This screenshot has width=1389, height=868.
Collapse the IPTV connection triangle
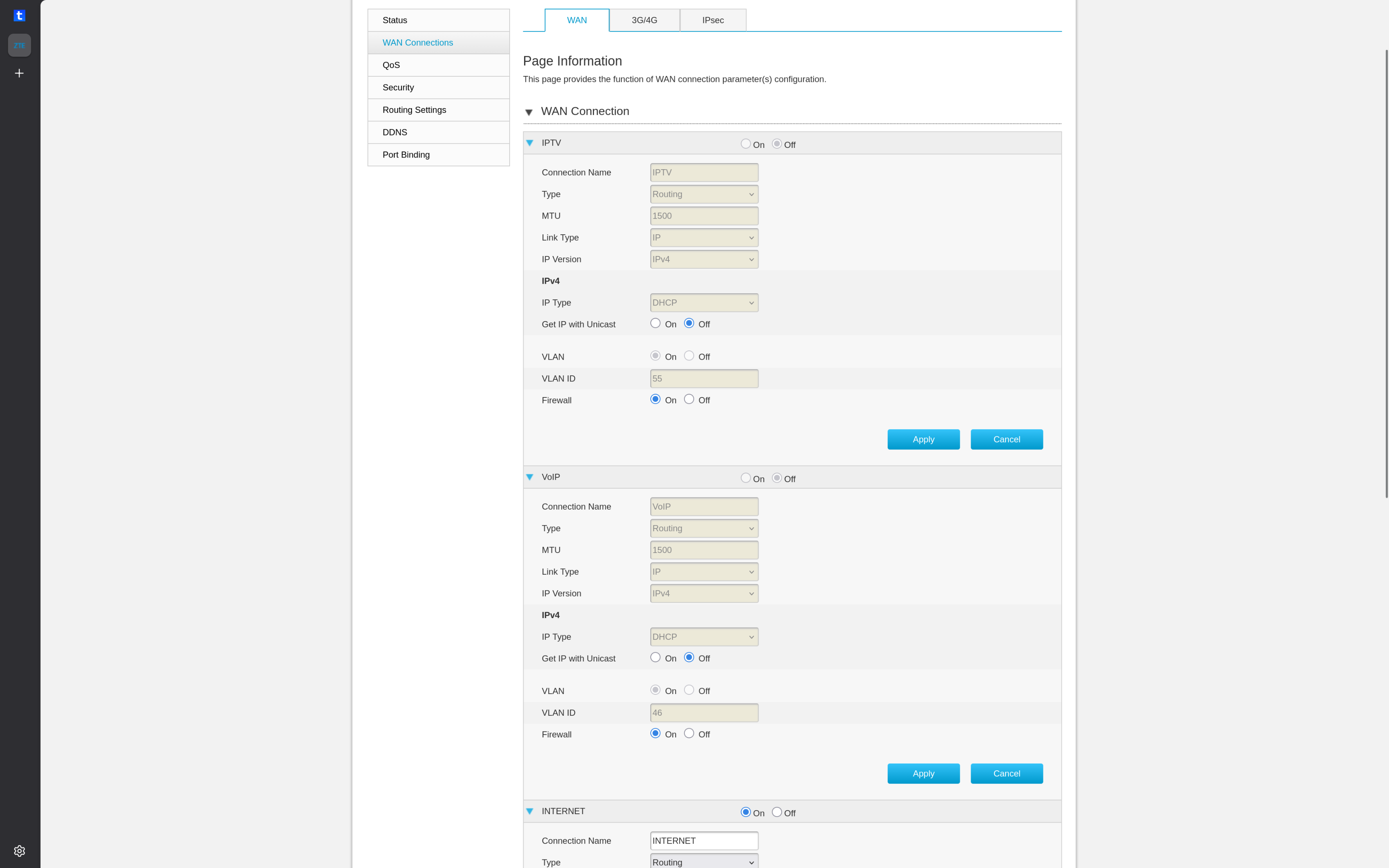tap(530, 143)
